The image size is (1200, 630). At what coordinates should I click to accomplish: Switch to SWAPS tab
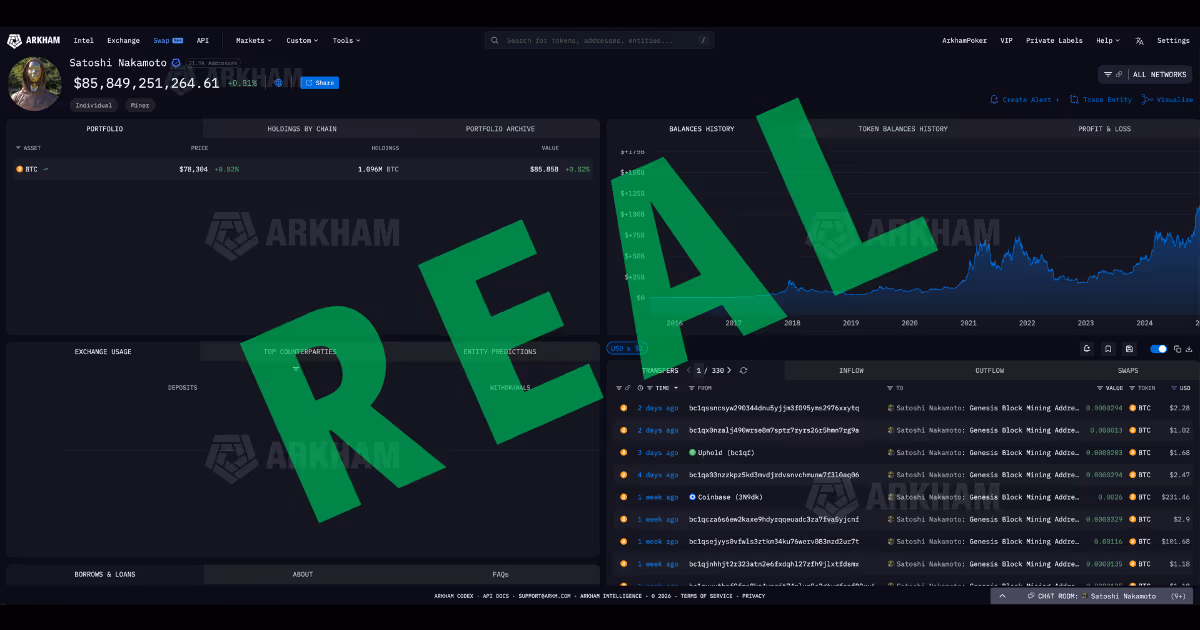1128,371
